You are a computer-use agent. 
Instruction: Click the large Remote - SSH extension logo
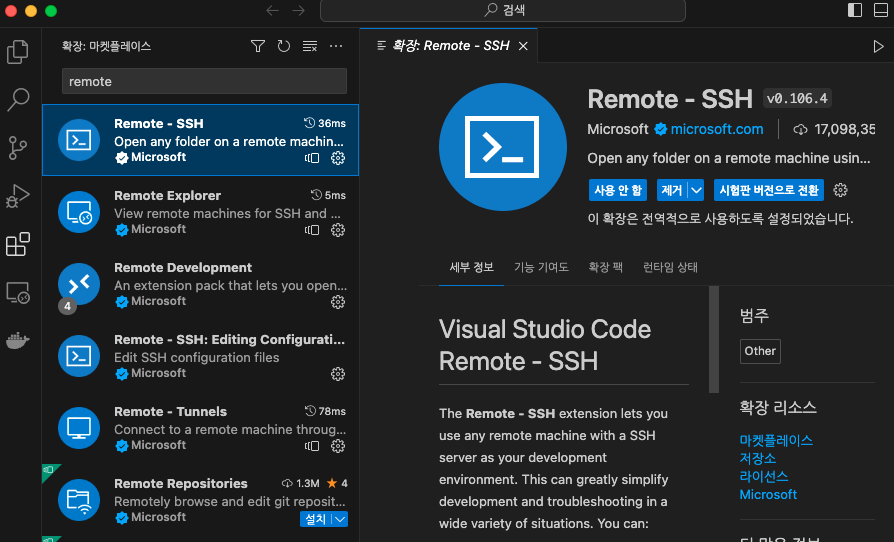coord(502,147)
